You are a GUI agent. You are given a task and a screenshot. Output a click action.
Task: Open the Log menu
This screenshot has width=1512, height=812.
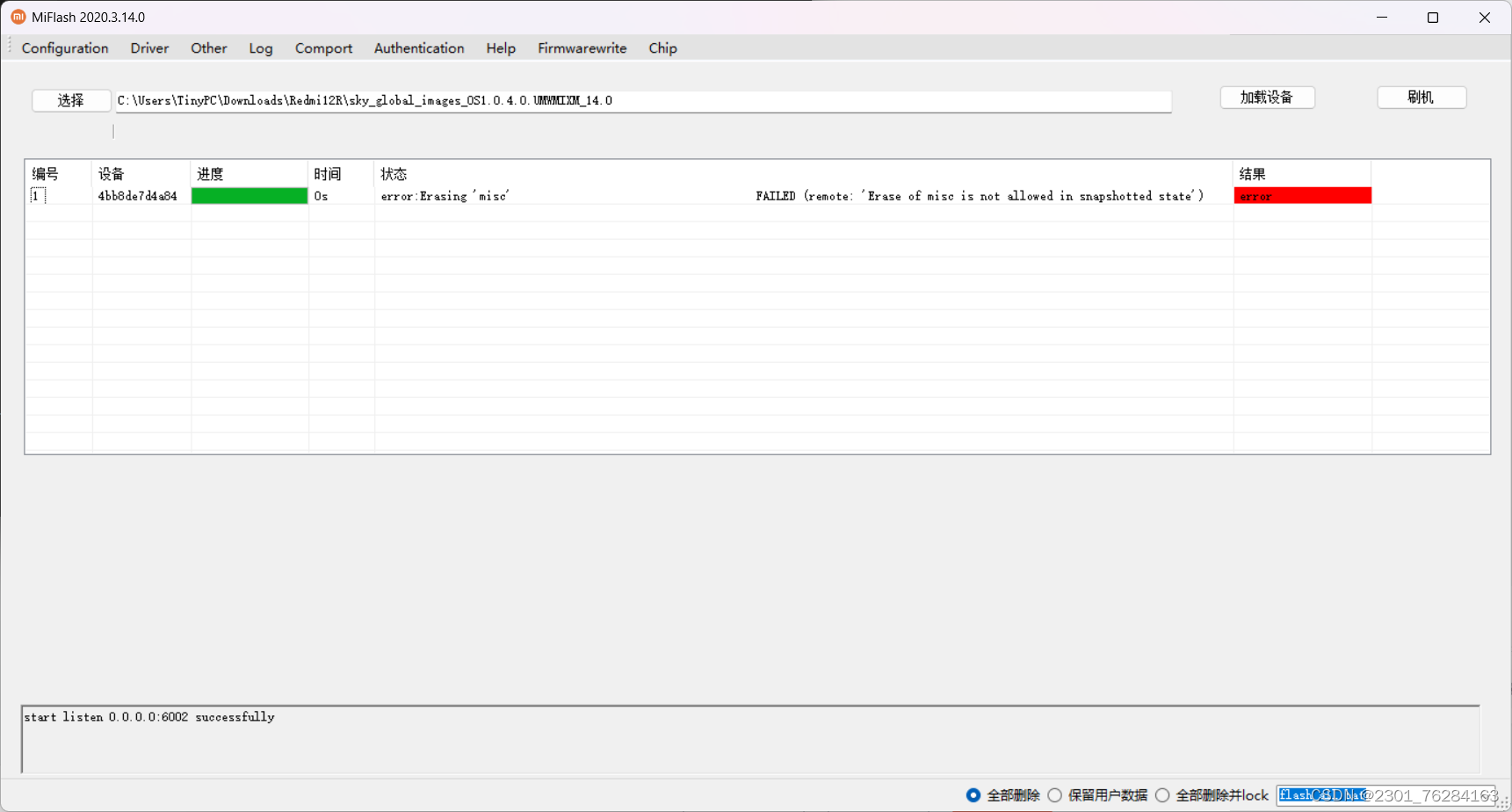(x=259, y=48)
